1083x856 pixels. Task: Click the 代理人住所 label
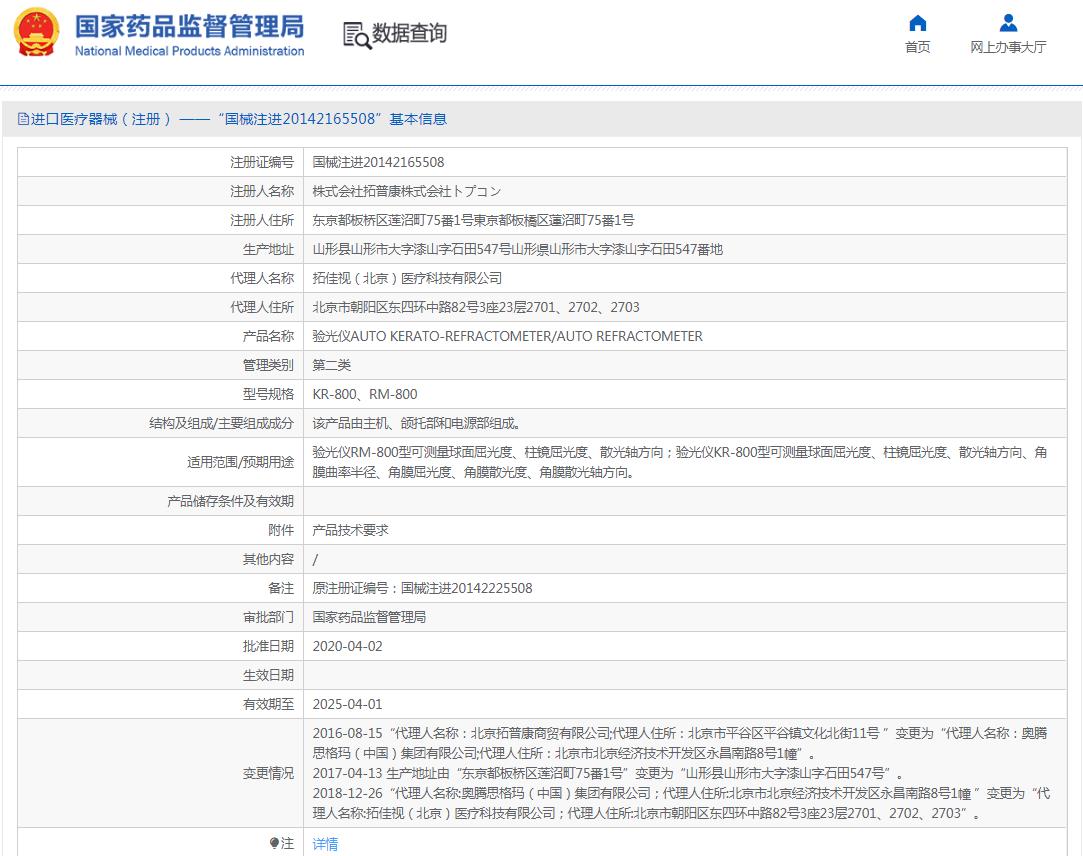pos(262,307)
